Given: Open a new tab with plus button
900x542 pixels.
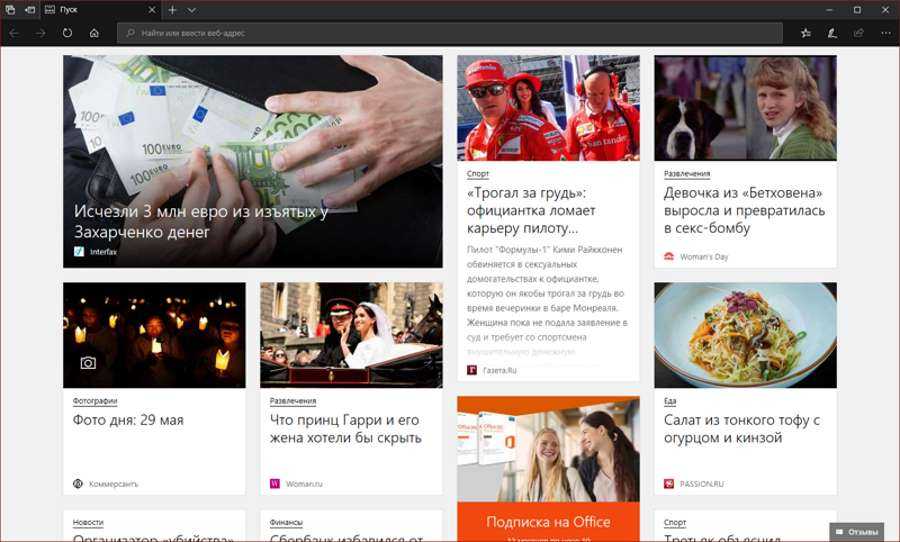Looking at the screenshot, I should pos(173,10).
